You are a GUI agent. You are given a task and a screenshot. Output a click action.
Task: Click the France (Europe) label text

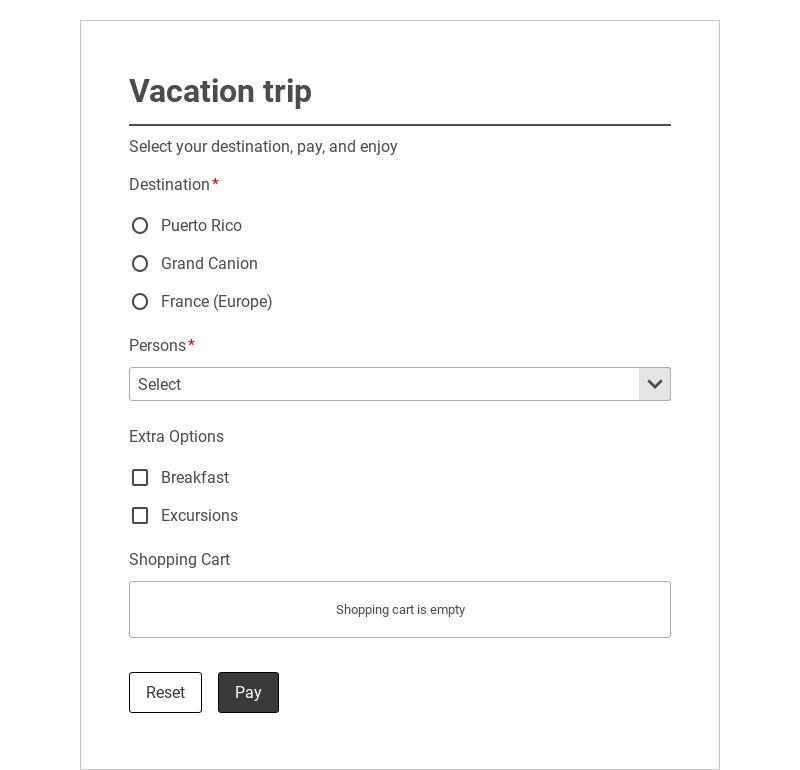(216, 302)
